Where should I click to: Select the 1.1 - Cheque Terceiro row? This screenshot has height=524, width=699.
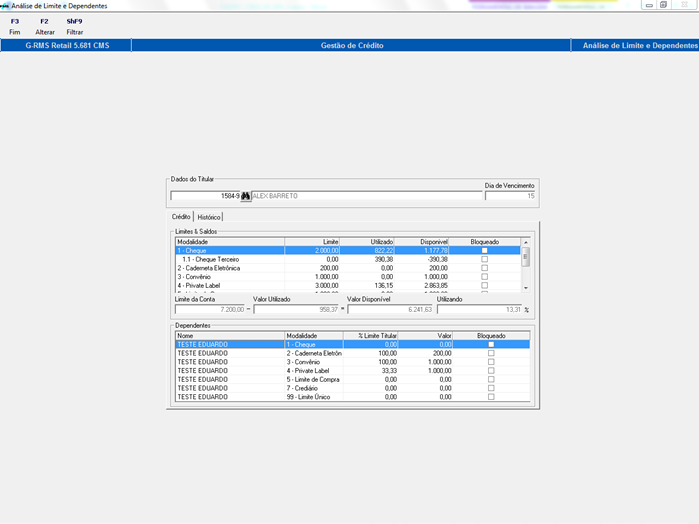348,259
